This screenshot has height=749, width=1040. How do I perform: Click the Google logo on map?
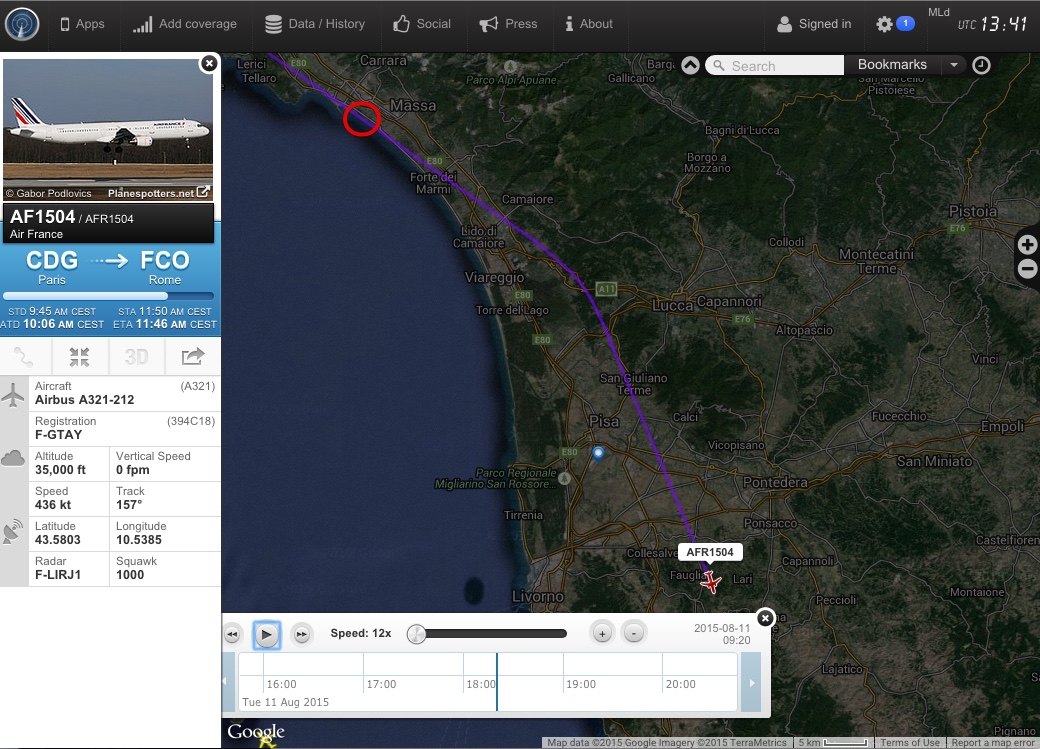click(x=256, y=732)
